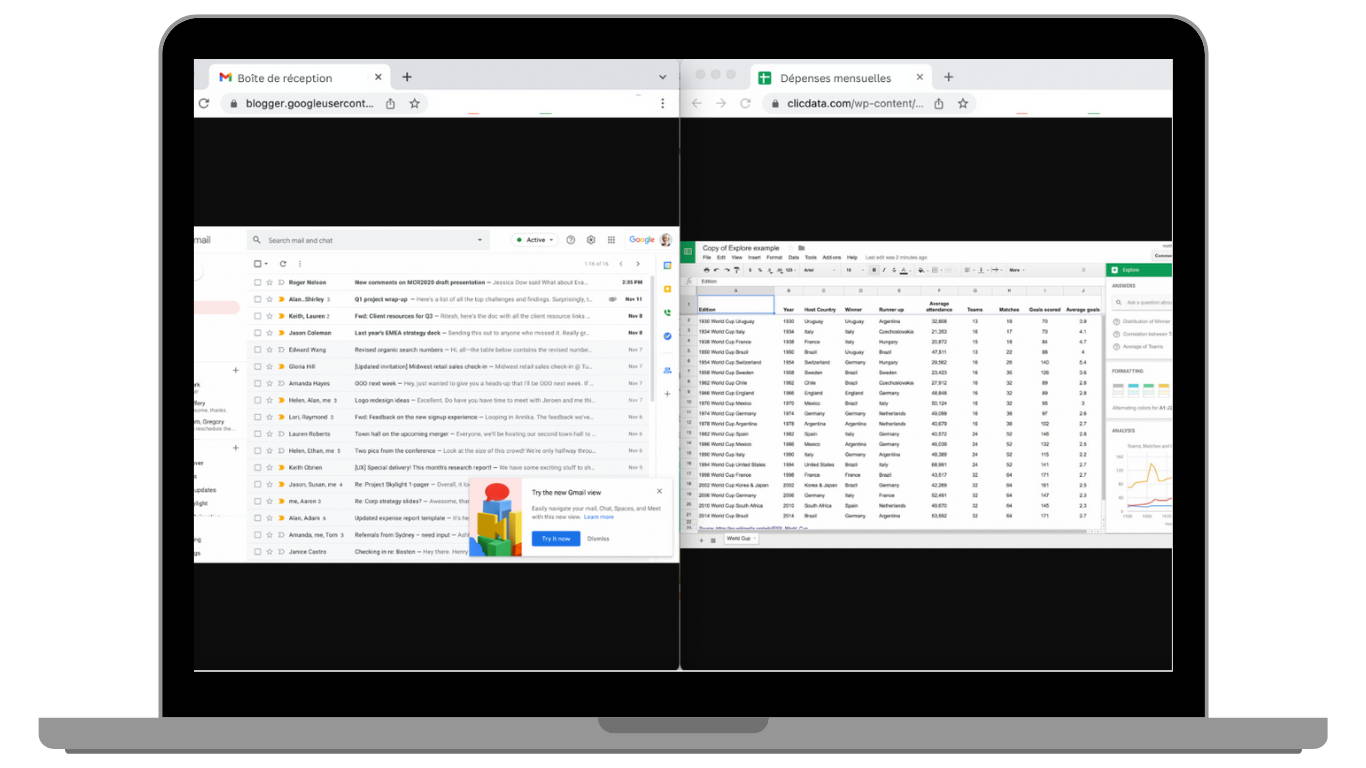
Task: Open the select-all checkbox dropdown arrow
Action: [x=266, y=264]
